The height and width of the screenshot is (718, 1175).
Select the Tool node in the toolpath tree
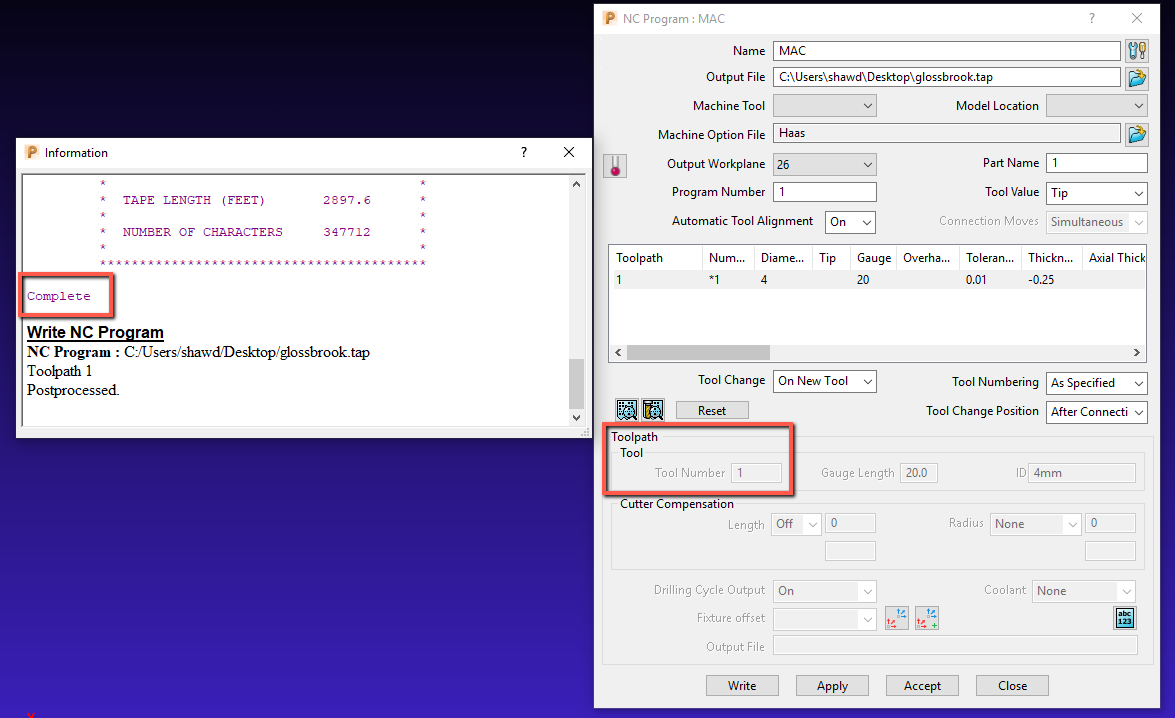(630, 452)
